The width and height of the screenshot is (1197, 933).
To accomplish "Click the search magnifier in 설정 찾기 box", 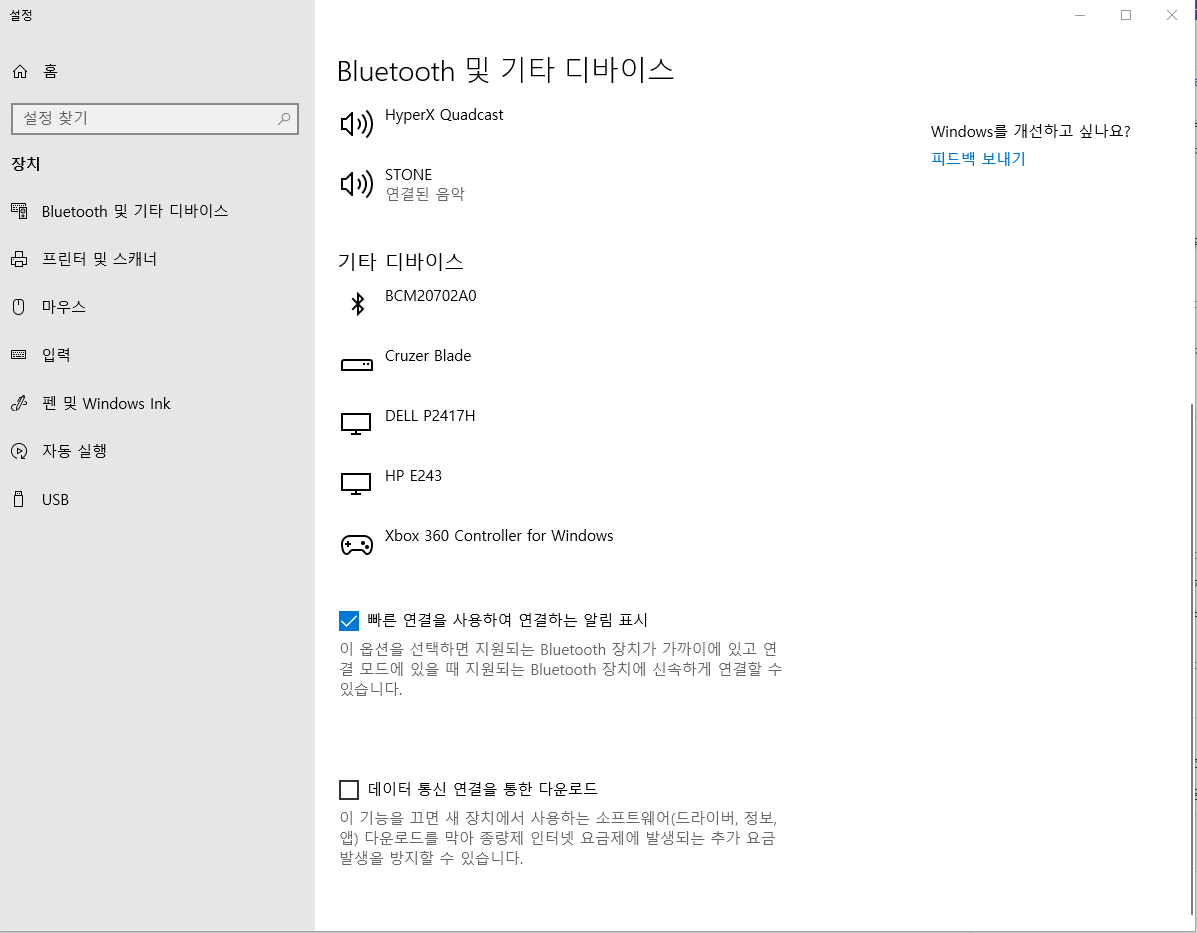I will 284,119.
